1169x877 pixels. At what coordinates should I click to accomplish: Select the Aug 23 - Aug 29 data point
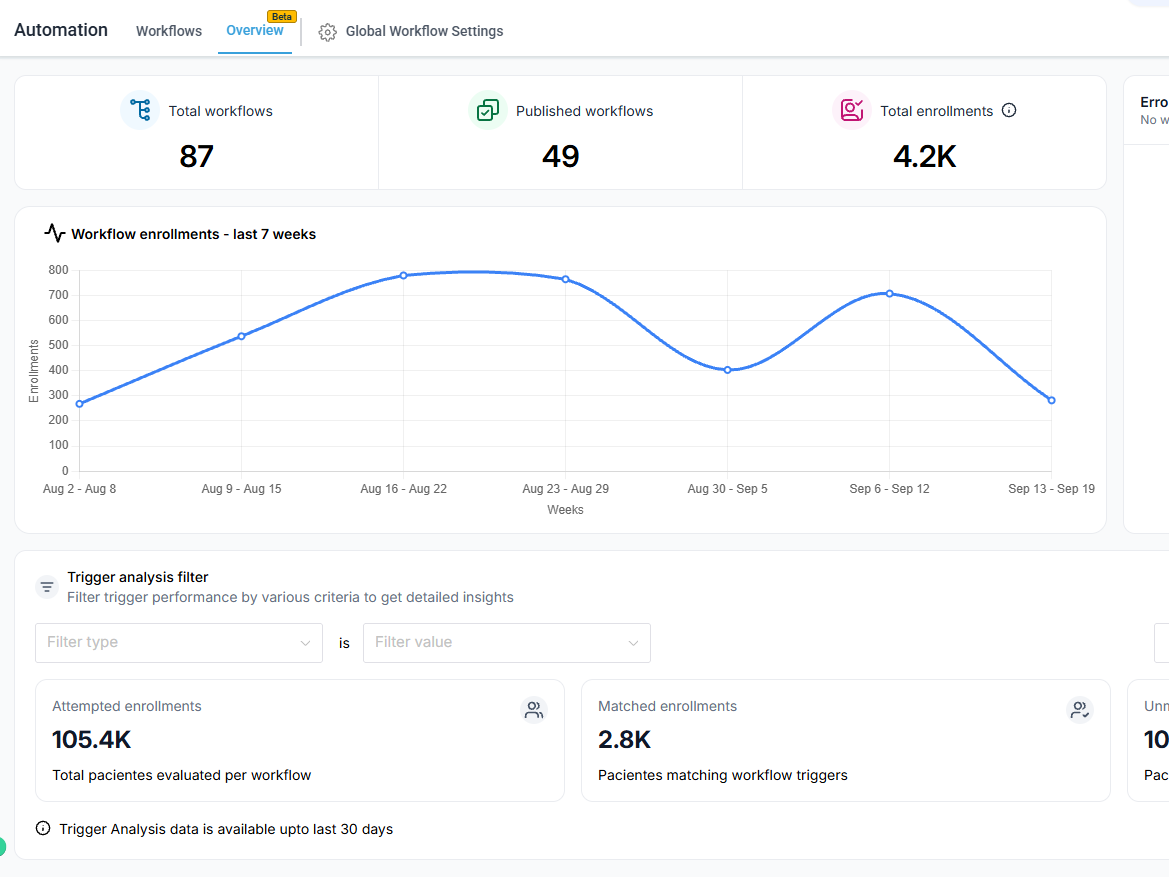[566, 280]
